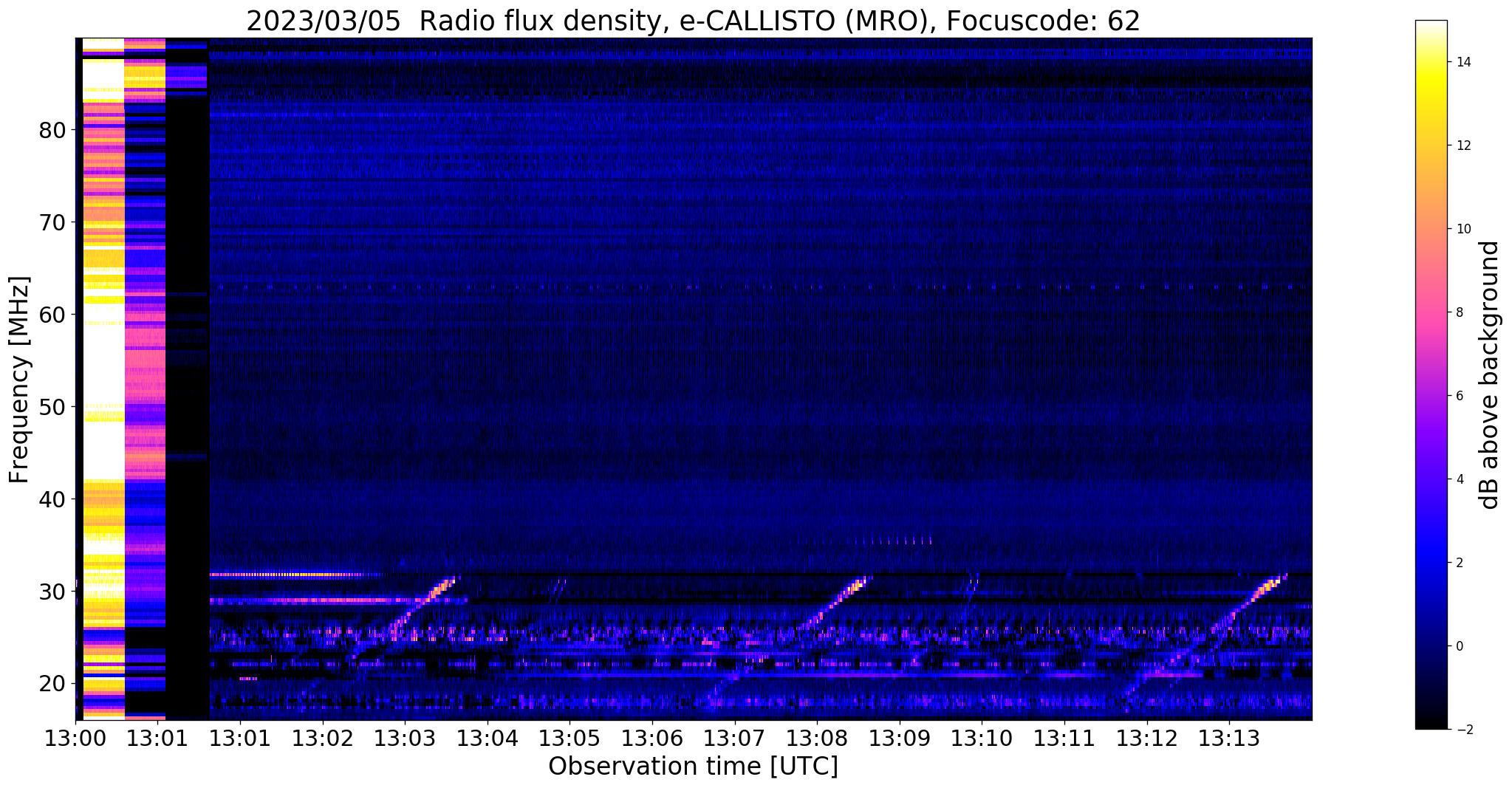Click the 13:02 time tick label
This screenshot has width=1512, height=788.
[322, 738]
